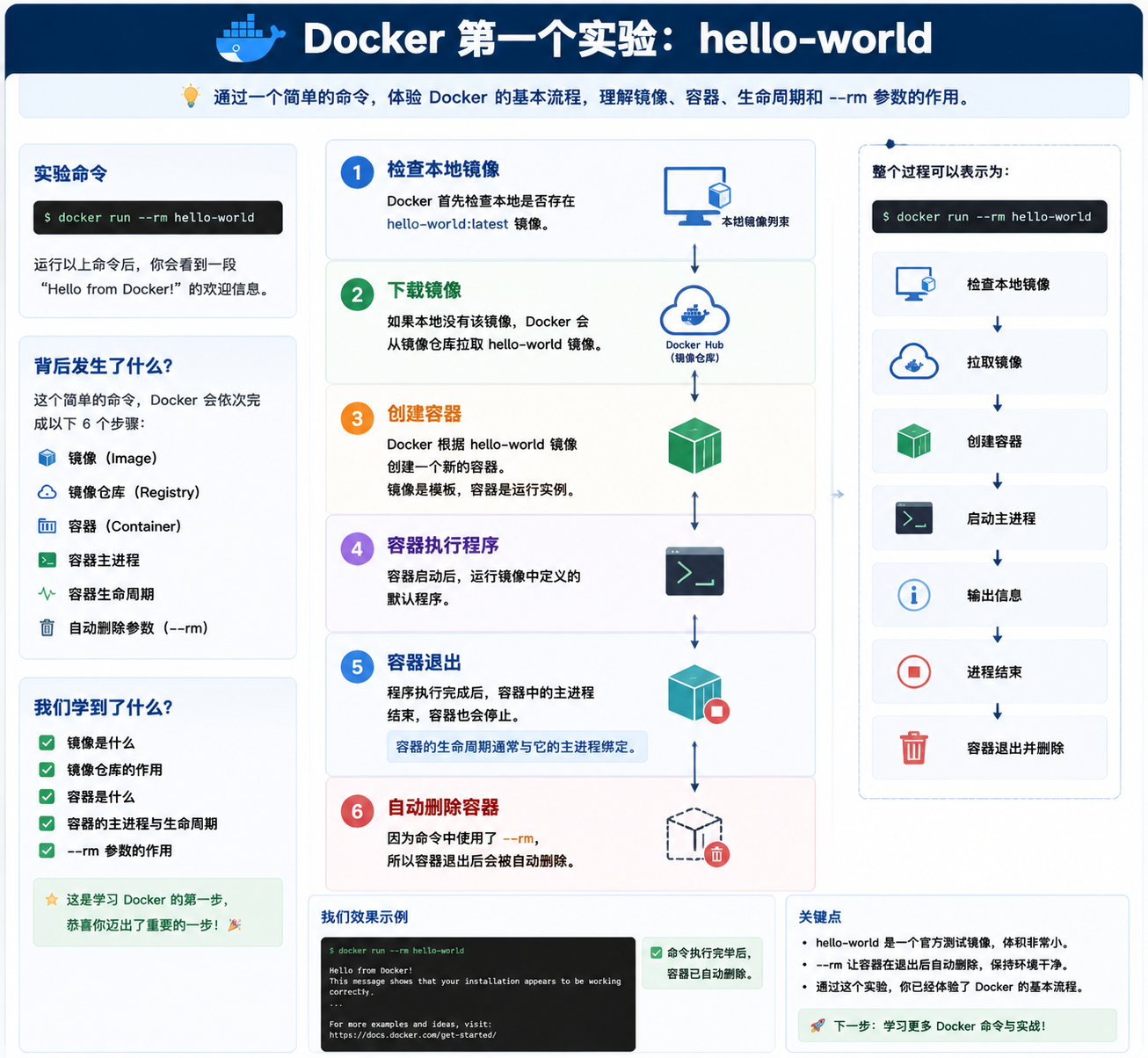This screenshot has width=1148, height=1058.
Task: Click the command block under 整个过程可以表示为
Action: pyautogui.click(x=990, y=216)
